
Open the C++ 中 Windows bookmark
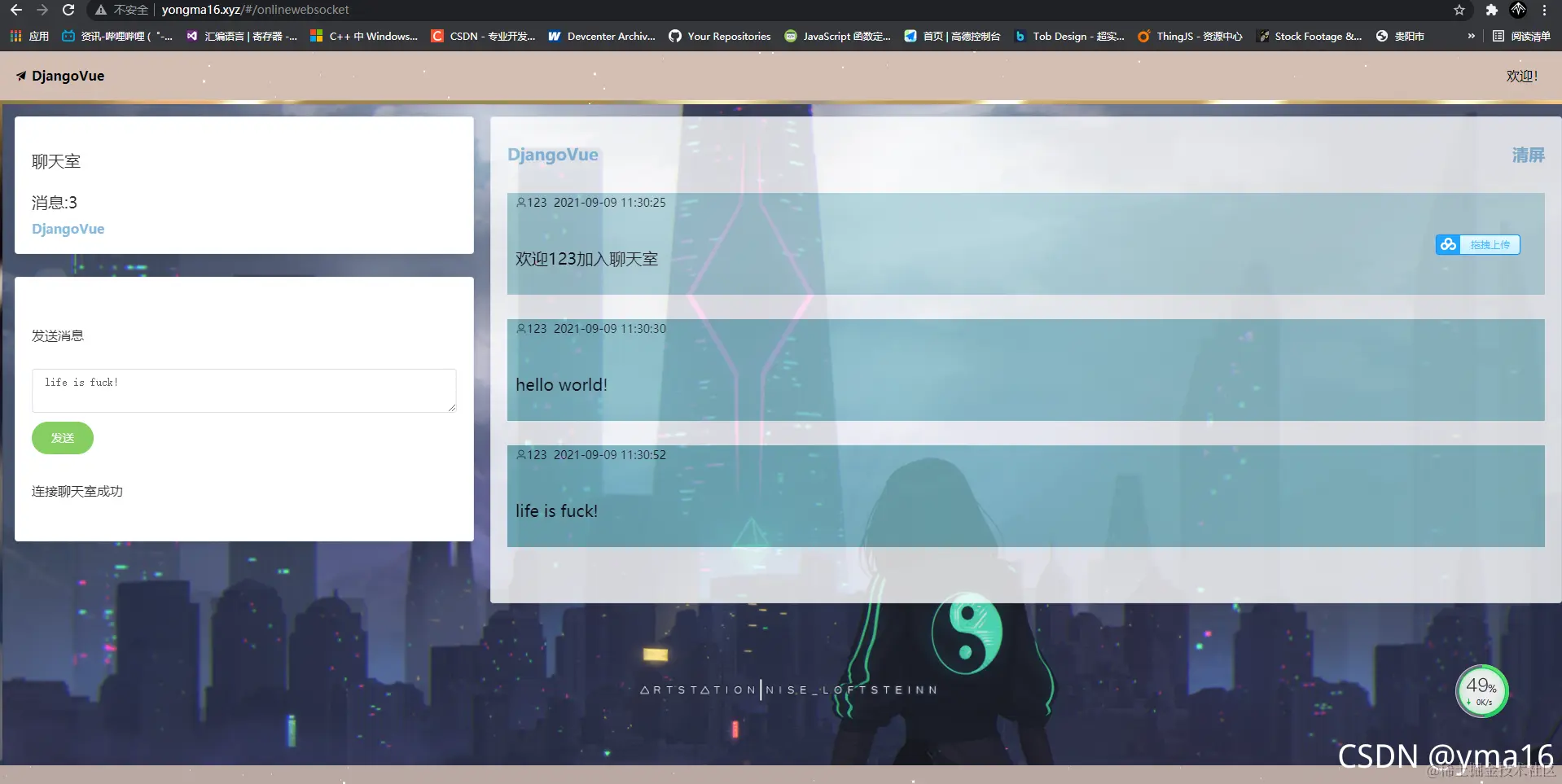(x=364, y=36)
